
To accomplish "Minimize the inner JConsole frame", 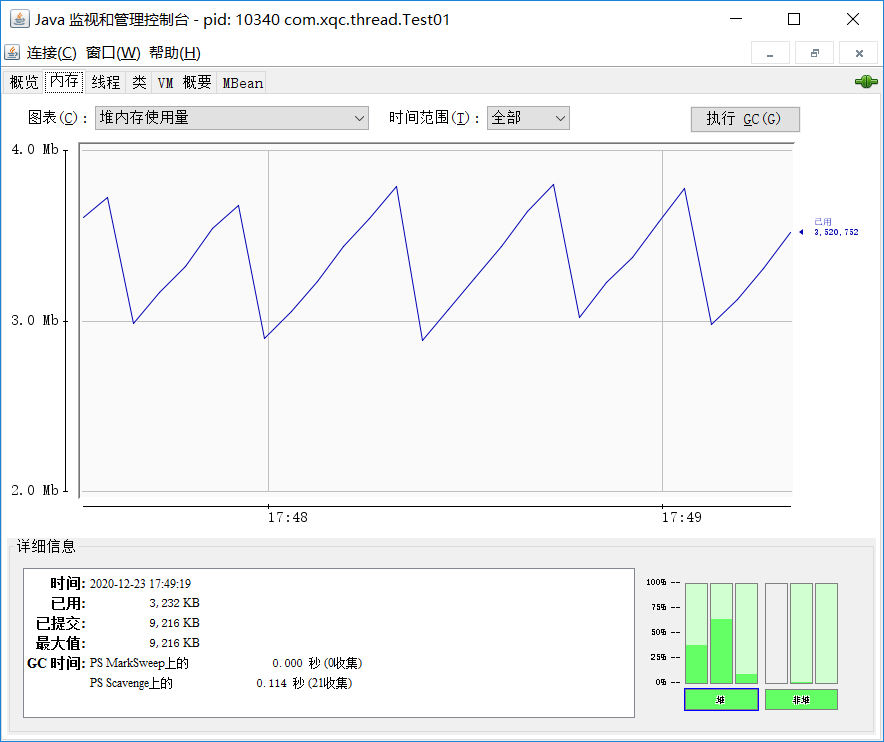I will point(770,53).
